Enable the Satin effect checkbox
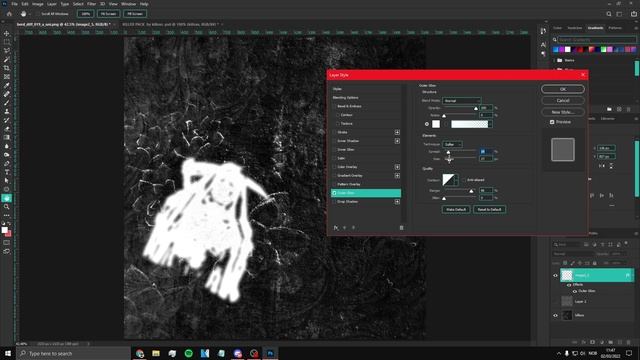Image resolution: width=640 pixels, height=360 pixels. [334, 158]
